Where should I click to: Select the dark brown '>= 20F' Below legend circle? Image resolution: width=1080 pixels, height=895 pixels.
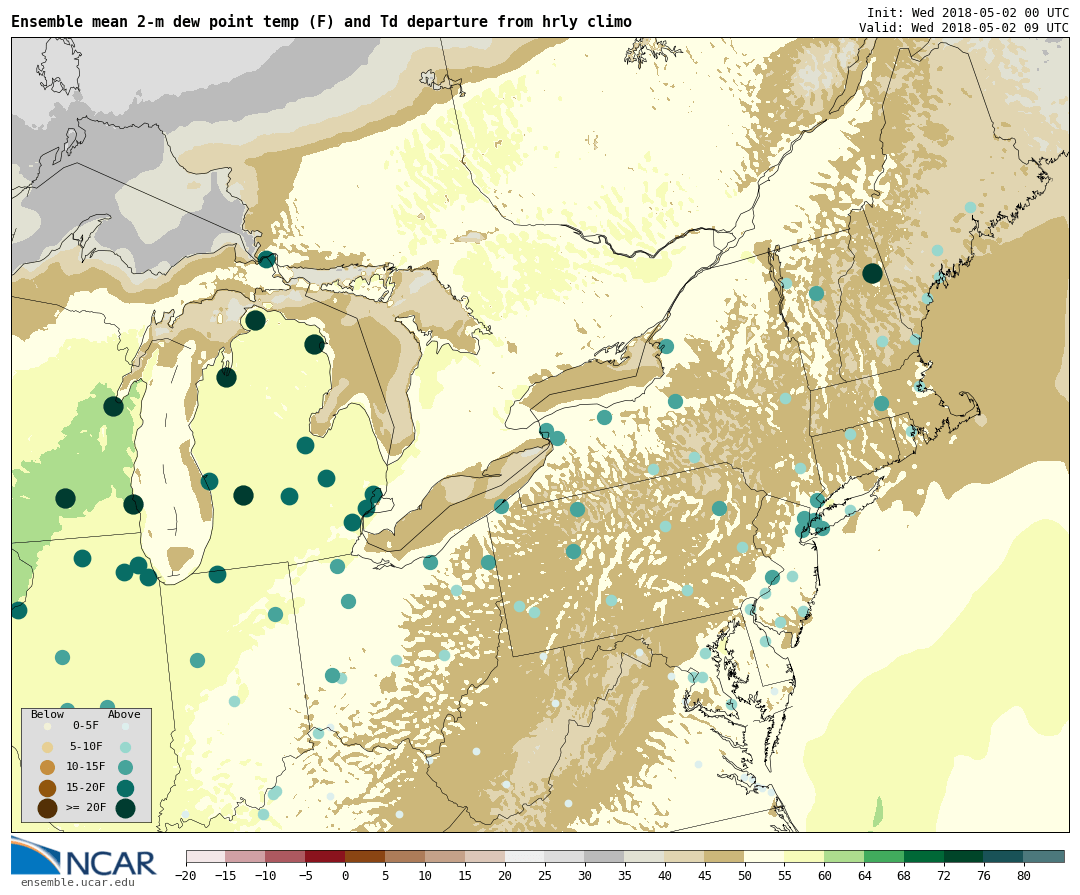pos(47,808)
